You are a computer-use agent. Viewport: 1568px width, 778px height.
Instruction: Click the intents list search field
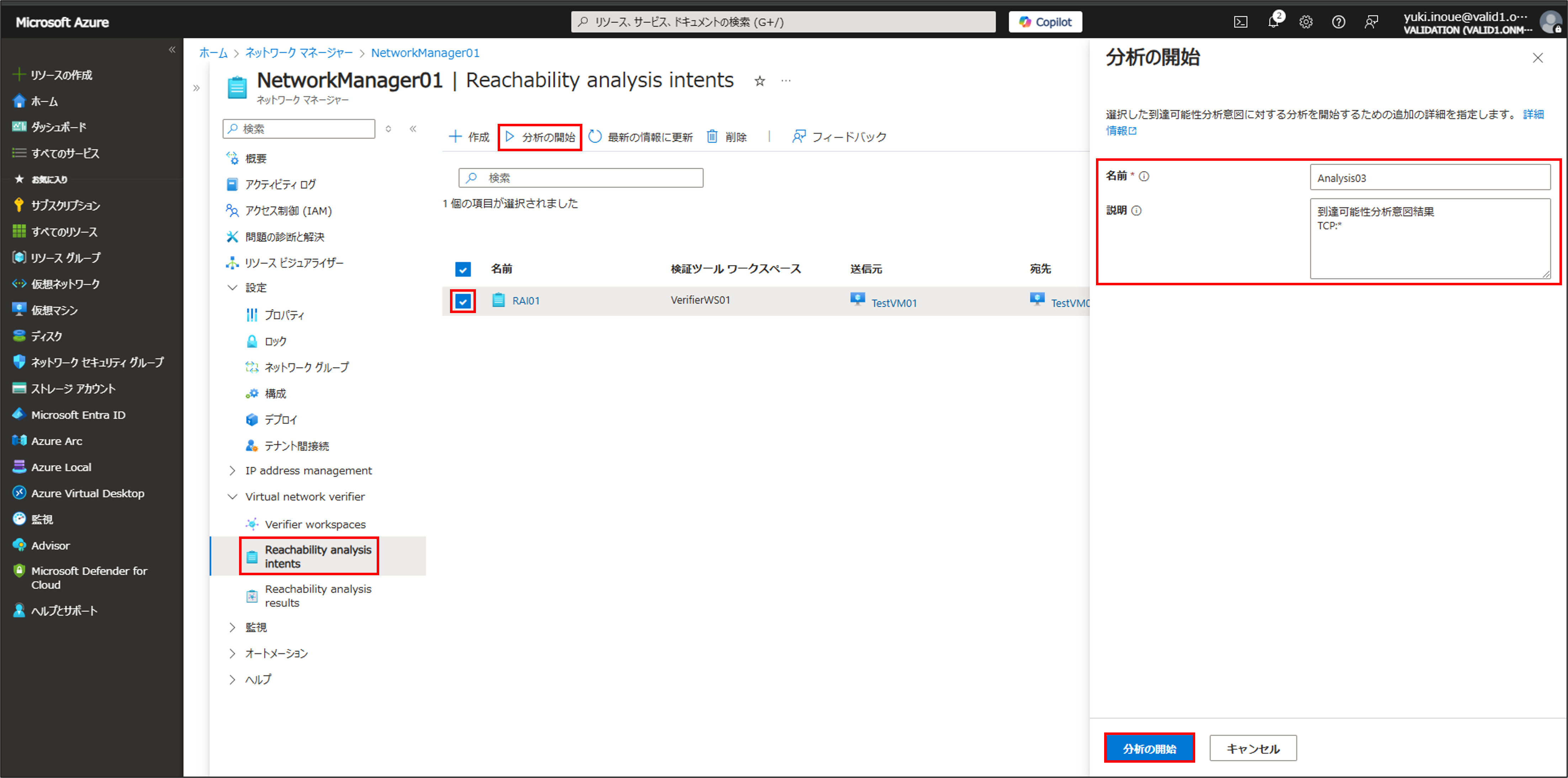pyautogui.click(x=581, y=178)
